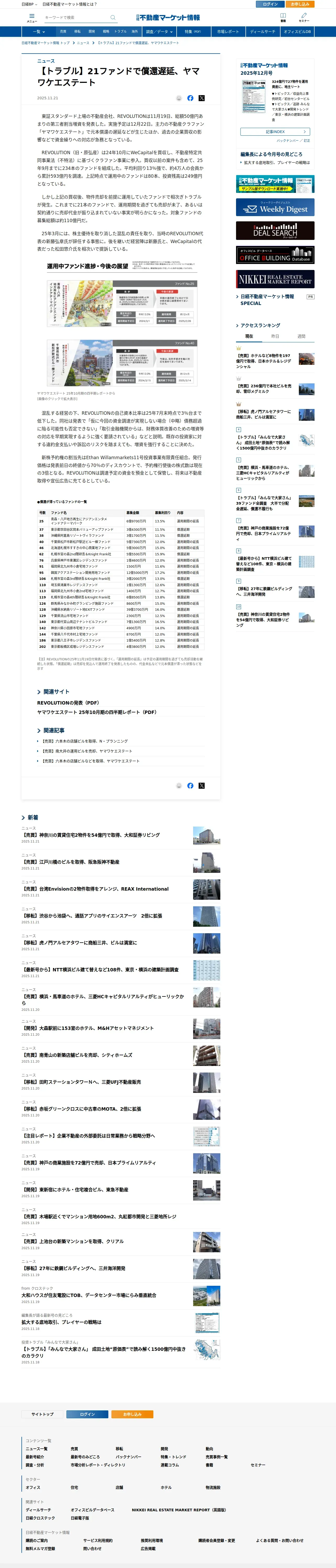The image size is (336, 1568).
Task: Switch ranking to the 週間 tab
Action: tap(301, 337)
